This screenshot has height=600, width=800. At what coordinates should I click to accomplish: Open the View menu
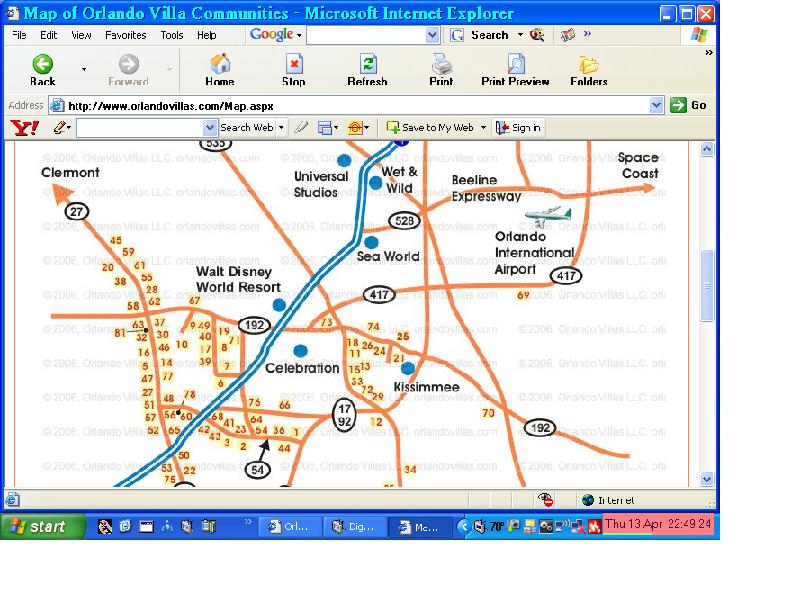81,35
